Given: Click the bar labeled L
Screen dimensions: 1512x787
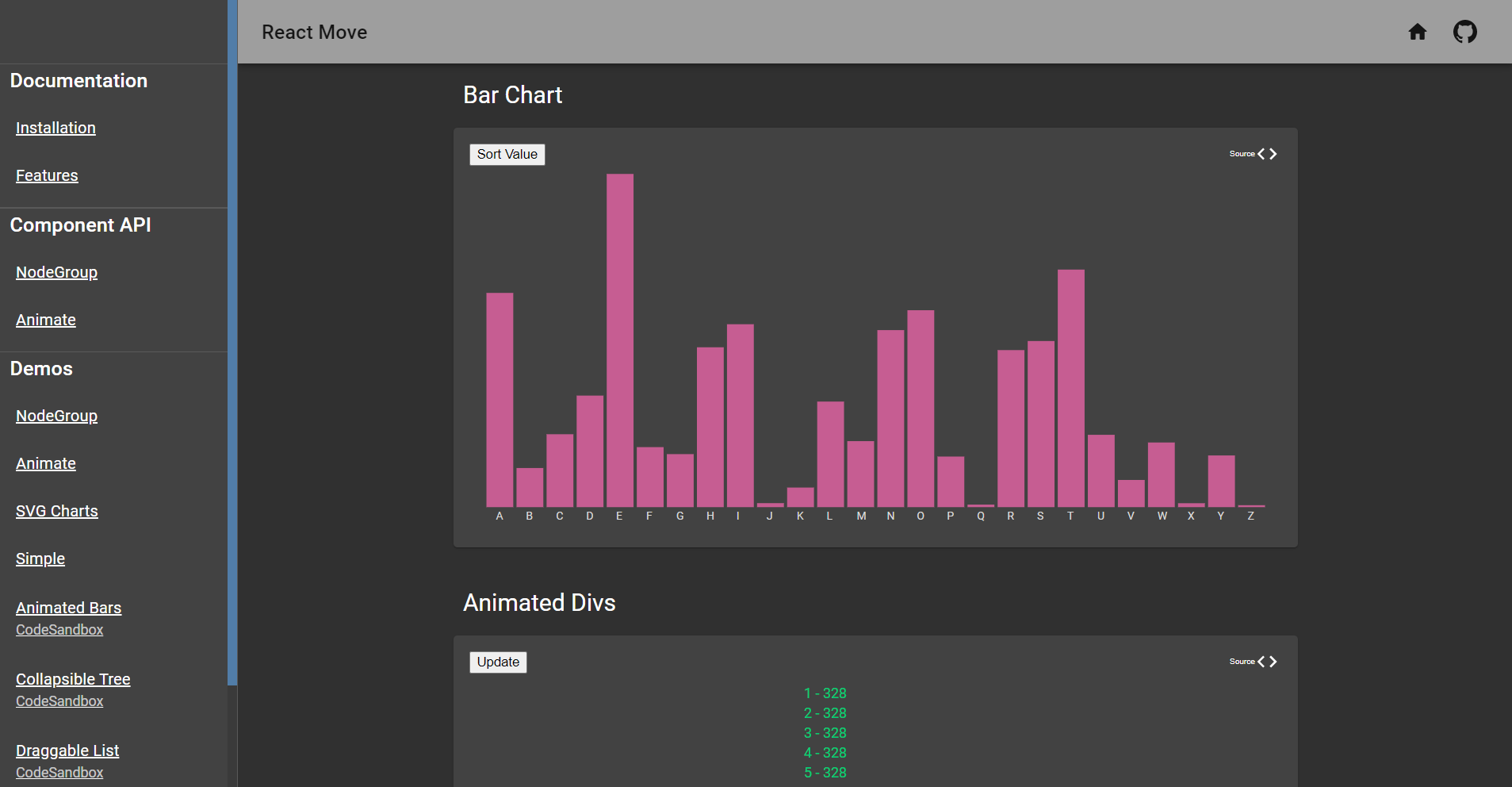Looking at the screenshot, I should (830, 454).
